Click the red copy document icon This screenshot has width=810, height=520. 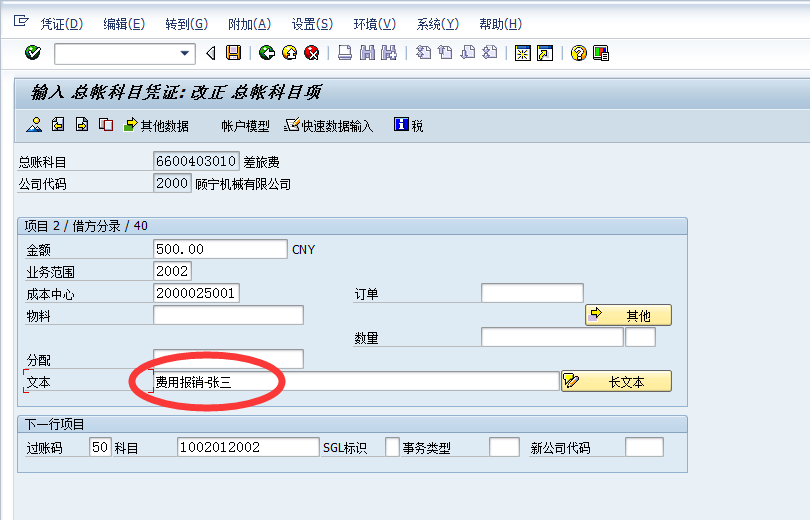click(106, 124)
